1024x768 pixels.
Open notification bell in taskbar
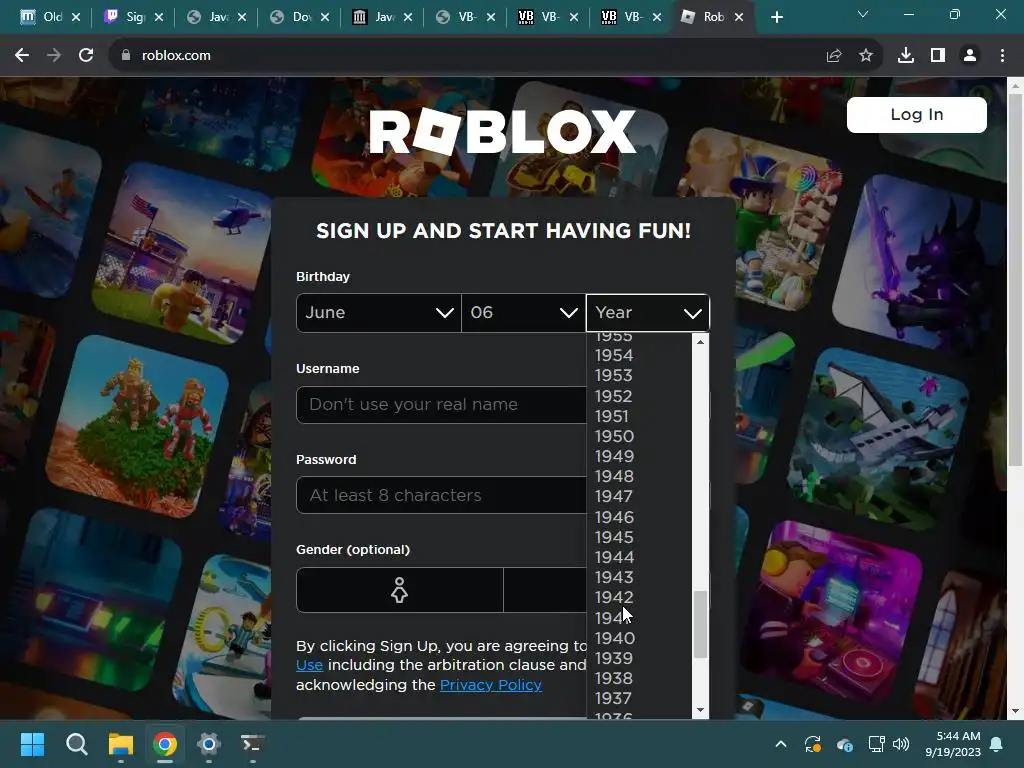(997, 744)
